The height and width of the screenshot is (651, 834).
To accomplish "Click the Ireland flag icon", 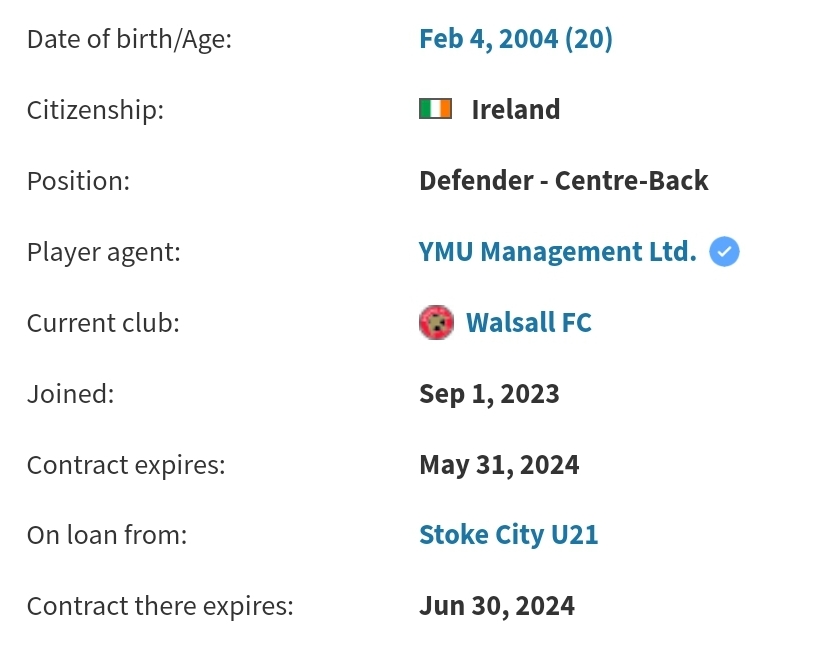I will pyautogui.click(x=435, y=109).
